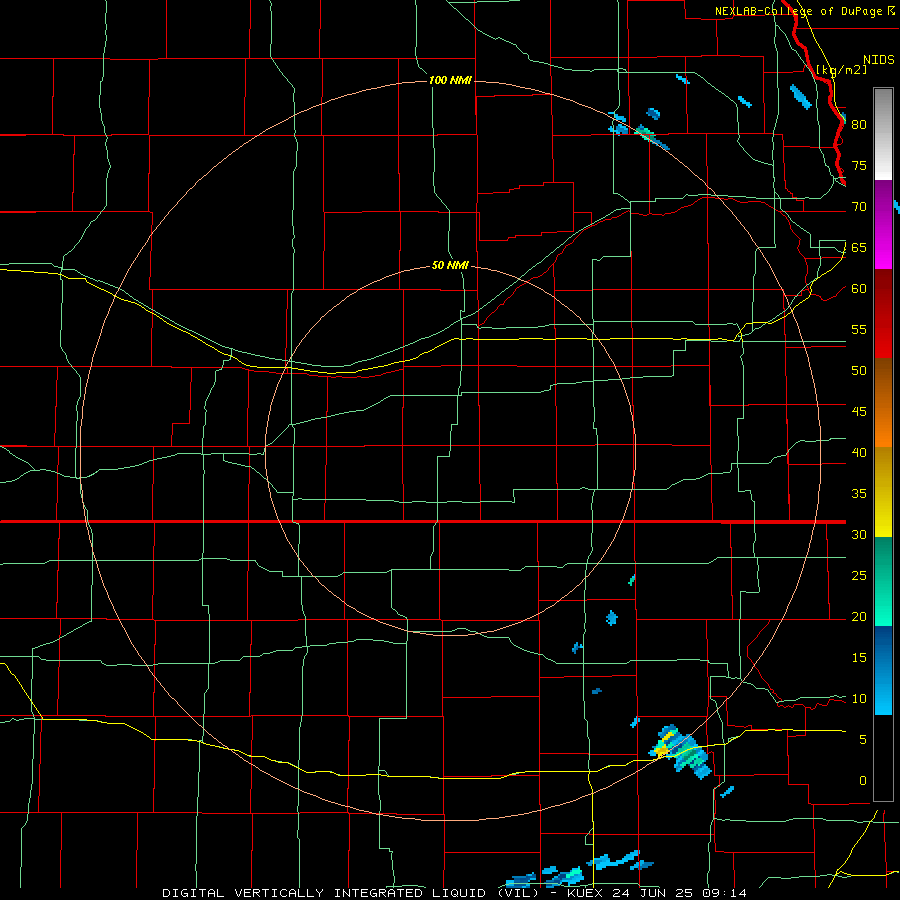
Task: Click the "75" value on the scale
Action: click(859, 166)
